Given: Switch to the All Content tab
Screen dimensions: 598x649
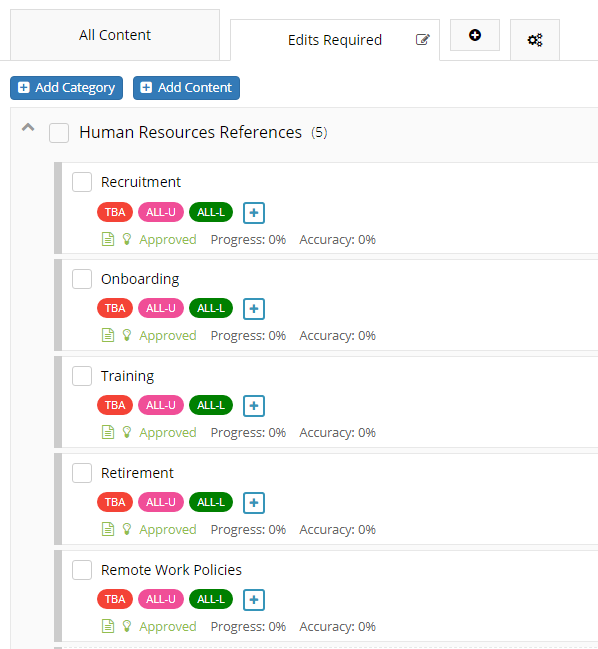Looking at the screenshot, I should click(x=115, y=35).
